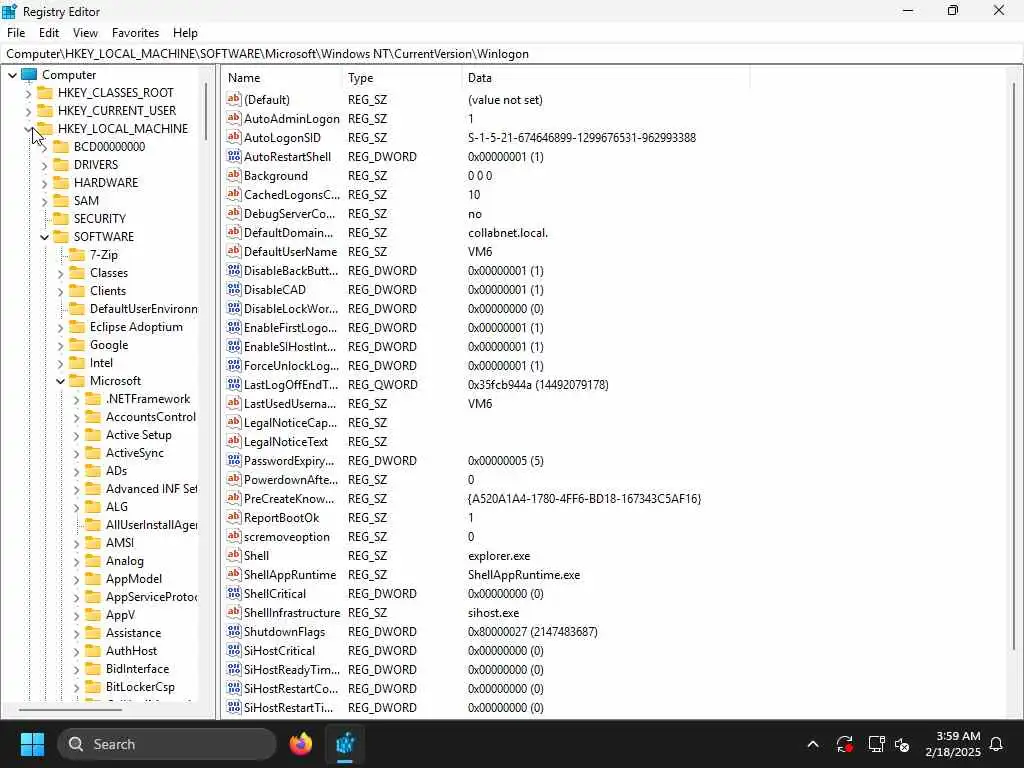Screen dimensions: 1024x768
Task: Expand the Google key chevron
Action: [x=61, y=345]
